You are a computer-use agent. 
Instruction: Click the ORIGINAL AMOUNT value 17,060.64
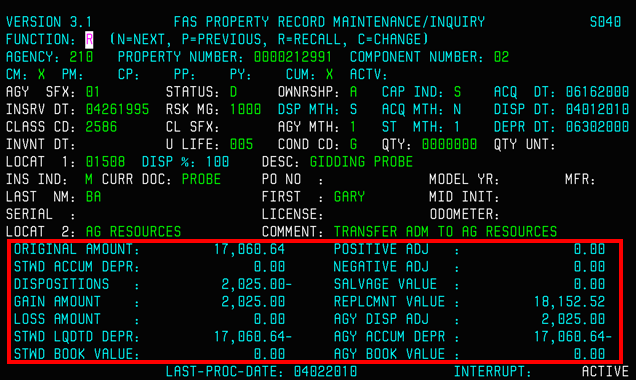click(249, 249)
